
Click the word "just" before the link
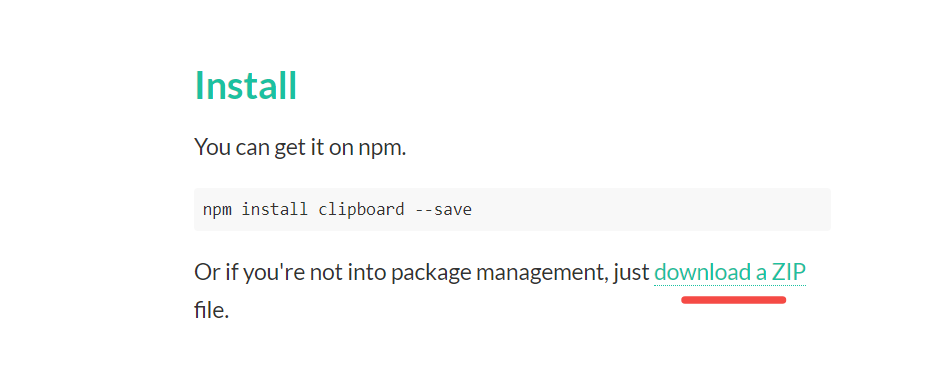coord(630,273)
